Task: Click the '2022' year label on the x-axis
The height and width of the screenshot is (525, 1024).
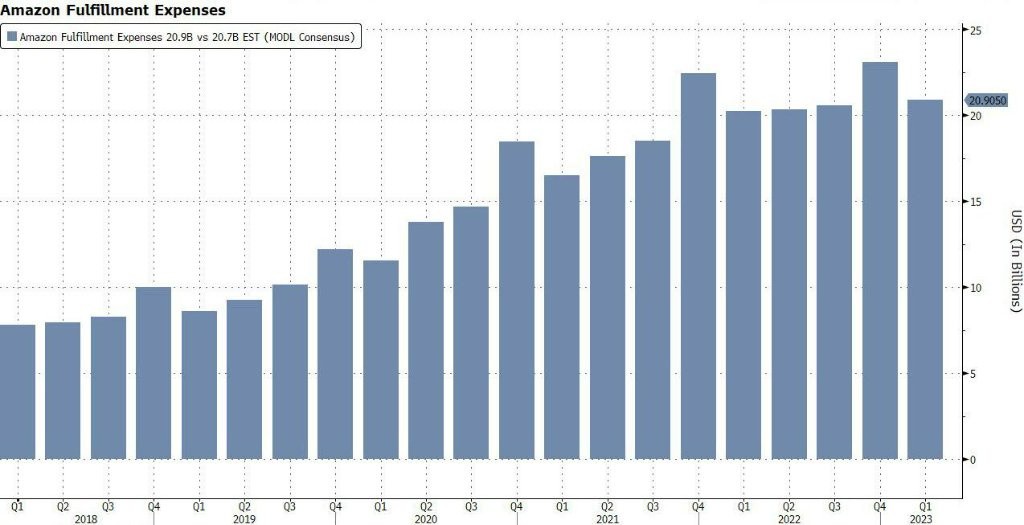Action: tap(789, 519)
